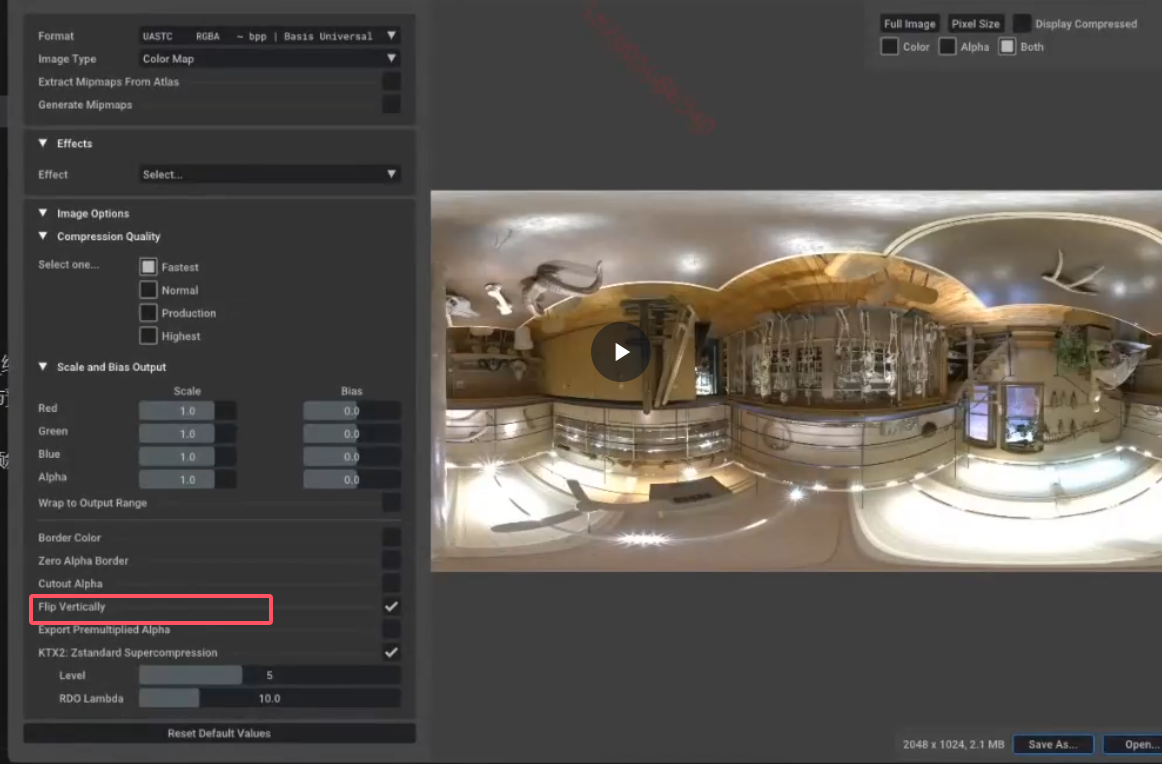Adjust the Green Scale slider
The height and width of the screenshot is (764, 1162).
tap(187, 434)
